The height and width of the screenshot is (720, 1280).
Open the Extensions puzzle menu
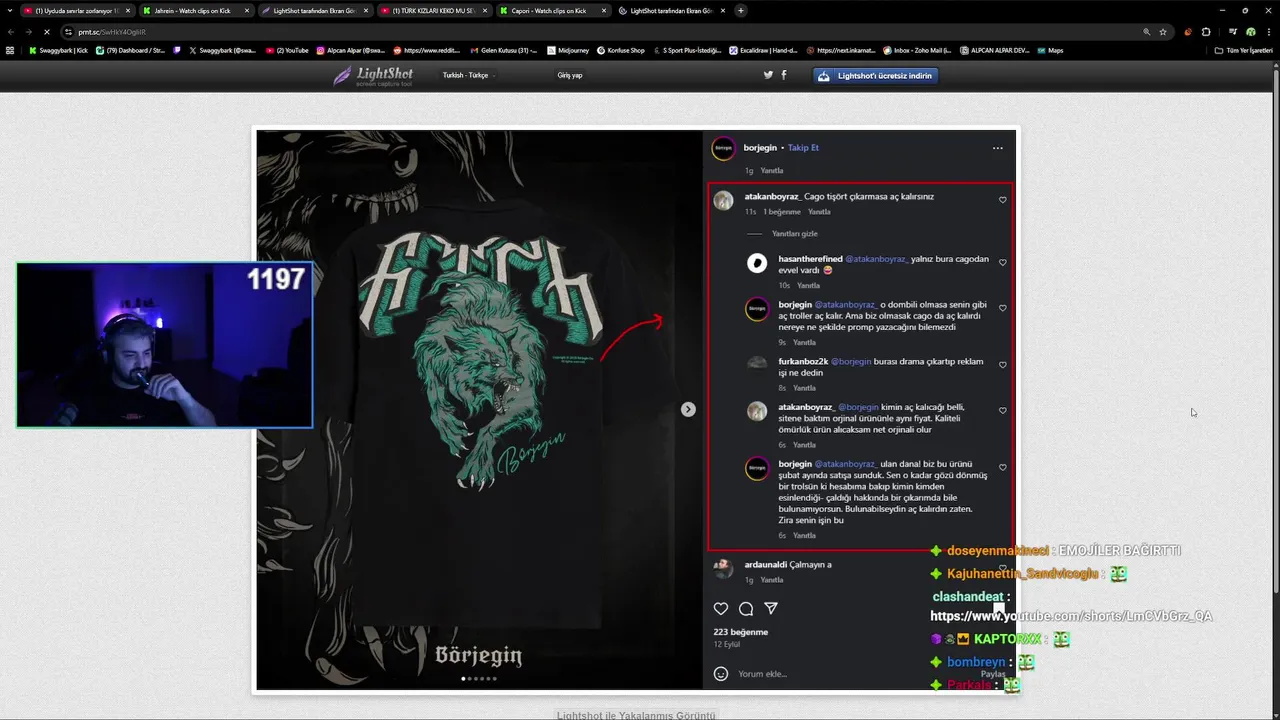(1206, 32)
